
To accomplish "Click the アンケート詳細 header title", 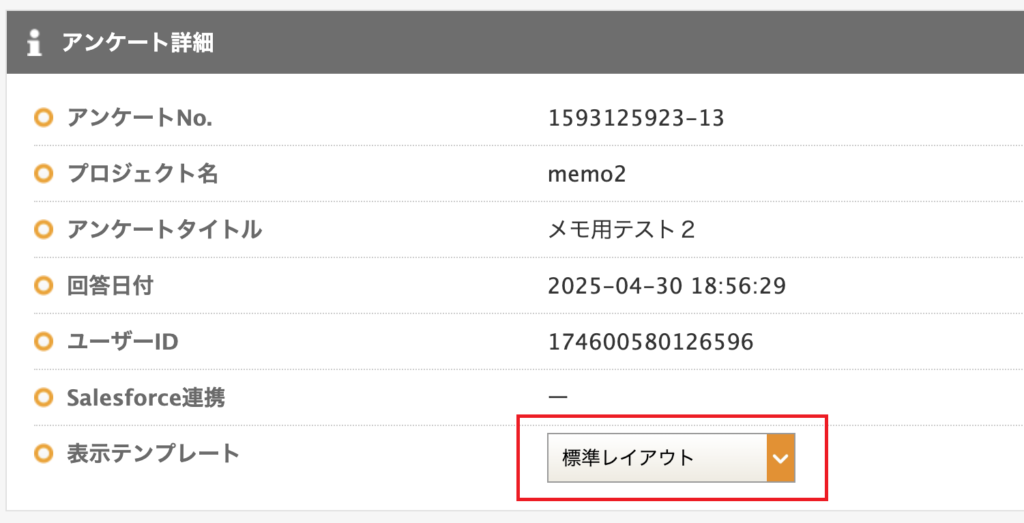I will click(x=137, y=43).
